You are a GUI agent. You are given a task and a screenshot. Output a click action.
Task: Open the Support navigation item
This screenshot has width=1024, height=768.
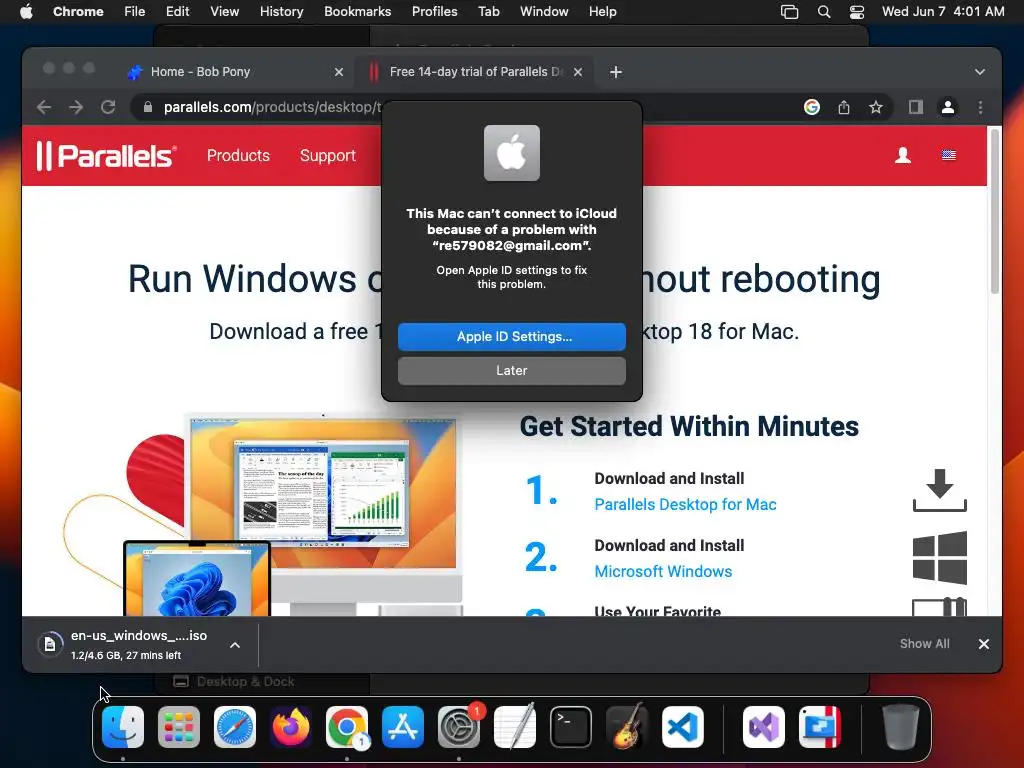(x=328, y=155)
